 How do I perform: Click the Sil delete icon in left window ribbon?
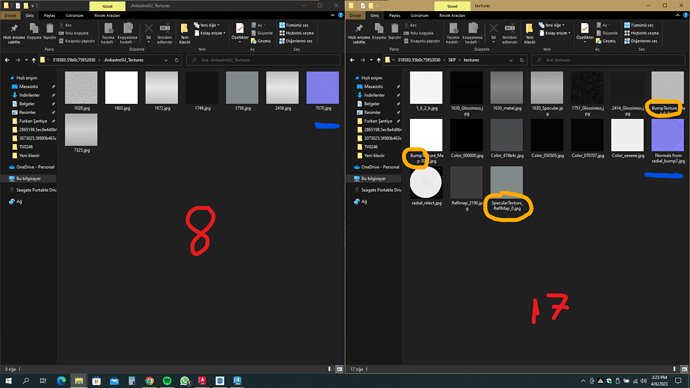(x=149, y=29)
